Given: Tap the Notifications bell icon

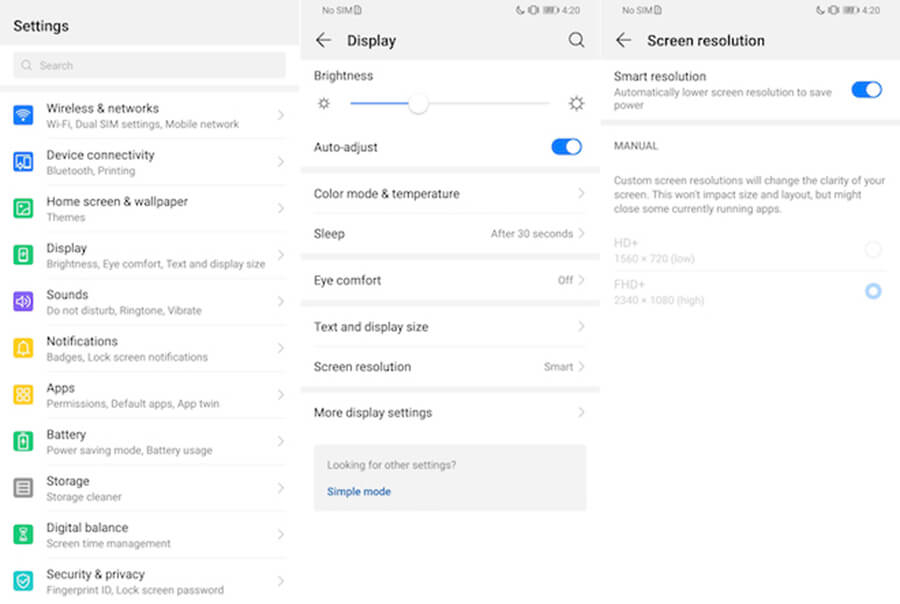Looking at the screenshot, I should (x=23, y=348).
